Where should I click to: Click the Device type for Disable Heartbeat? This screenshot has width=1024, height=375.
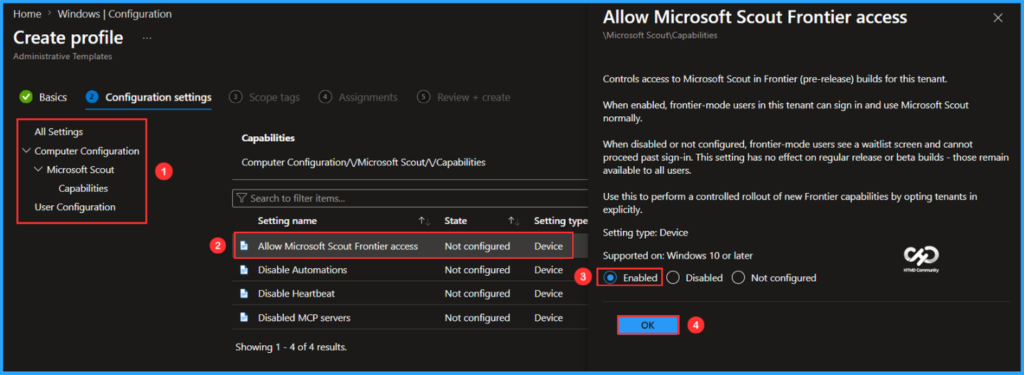[548, 293]
